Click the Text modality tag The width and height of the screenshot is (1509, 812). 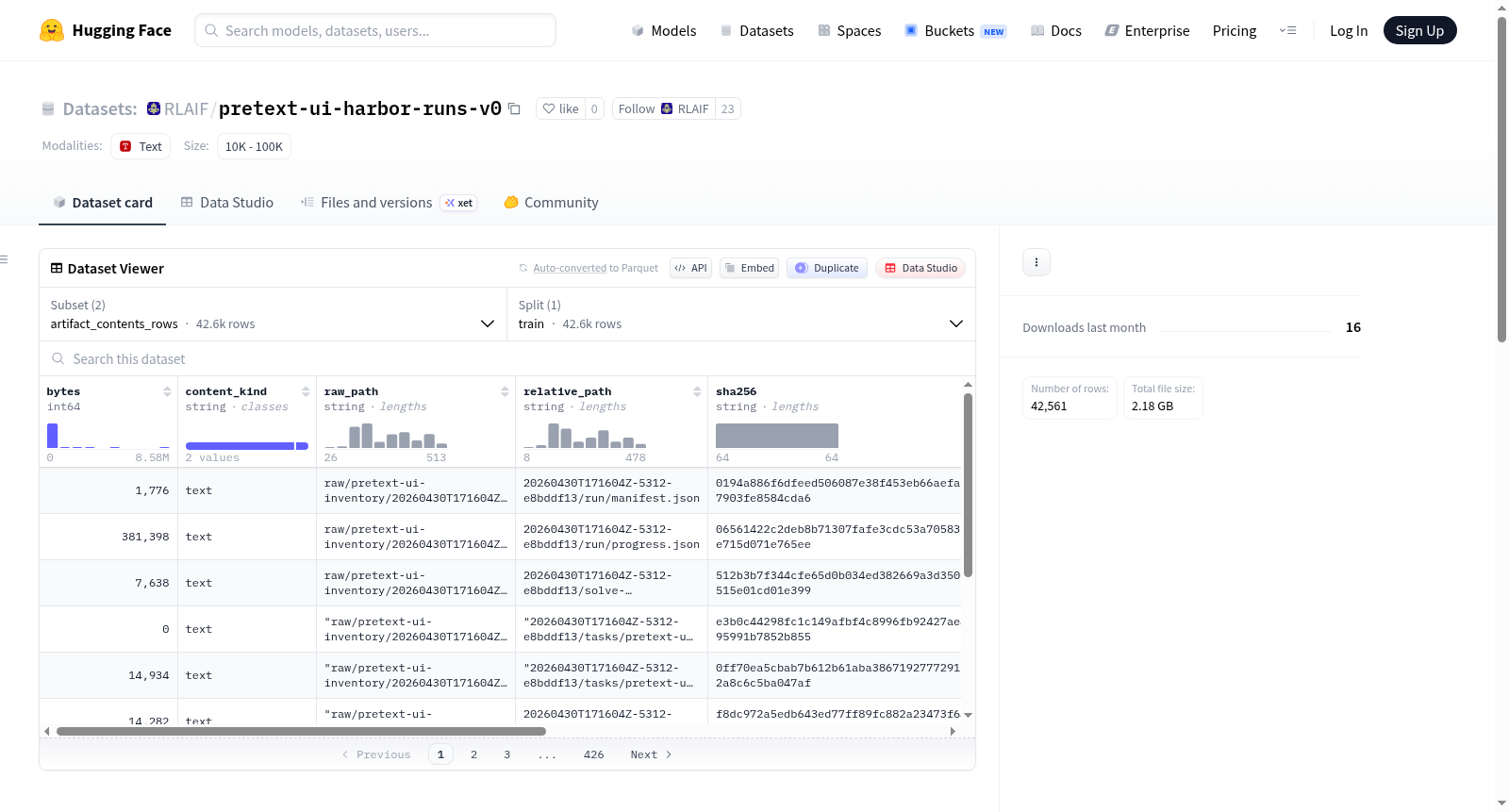pos(141,146)
